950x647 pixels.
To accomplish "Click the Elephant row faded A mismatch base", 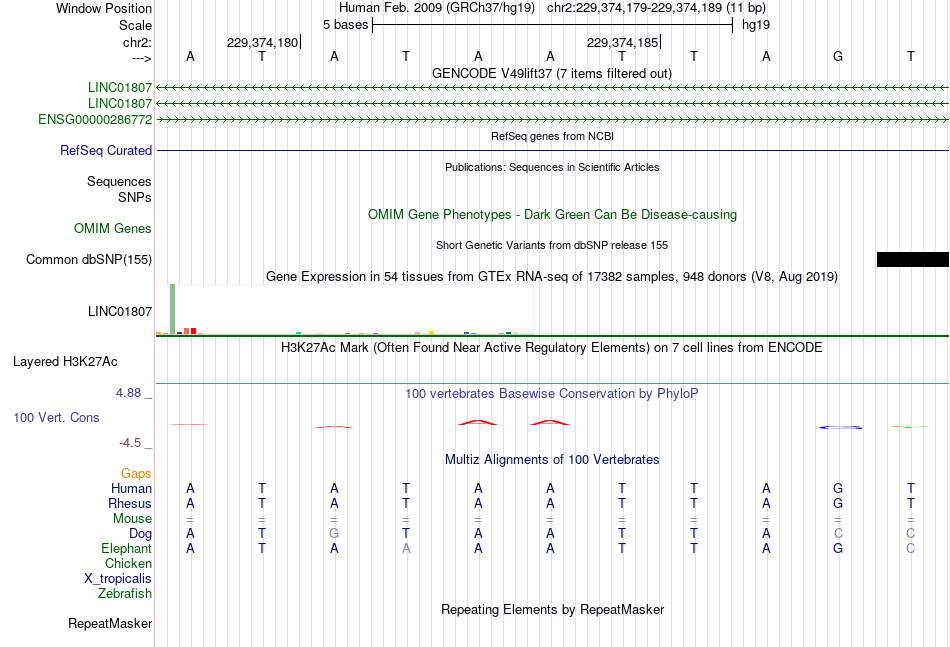I will coord(406,548).
